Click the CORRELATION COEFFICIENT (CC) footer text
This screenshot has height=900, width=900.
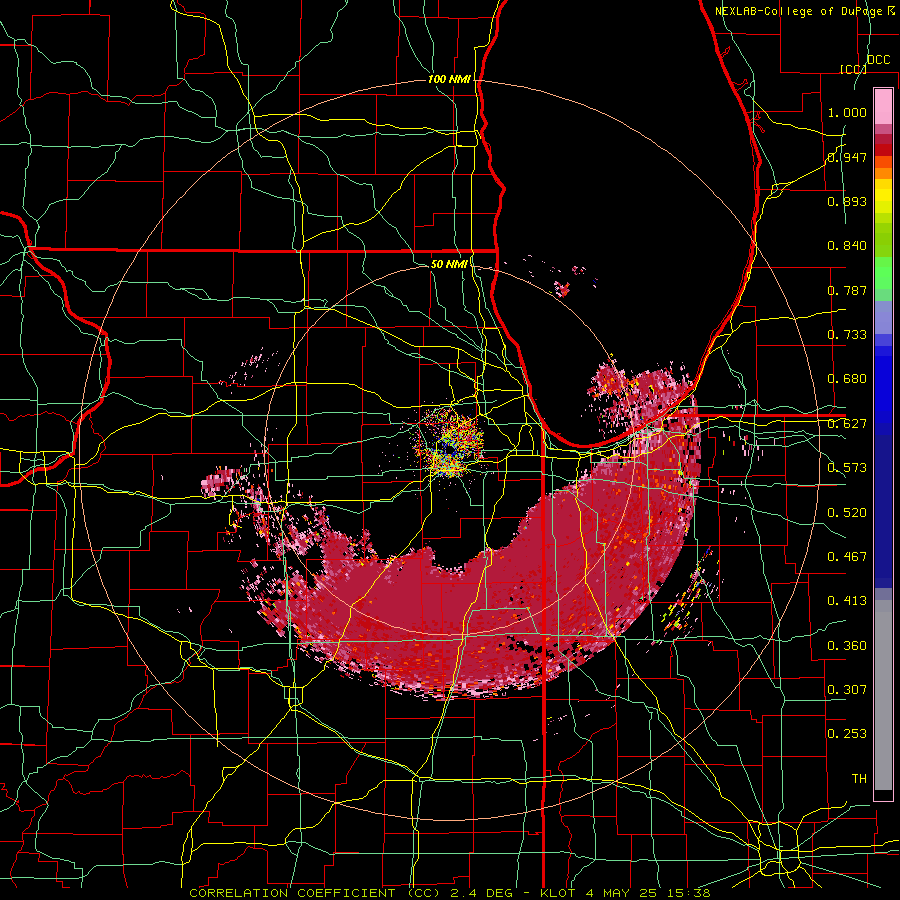(x=315, y=893)
